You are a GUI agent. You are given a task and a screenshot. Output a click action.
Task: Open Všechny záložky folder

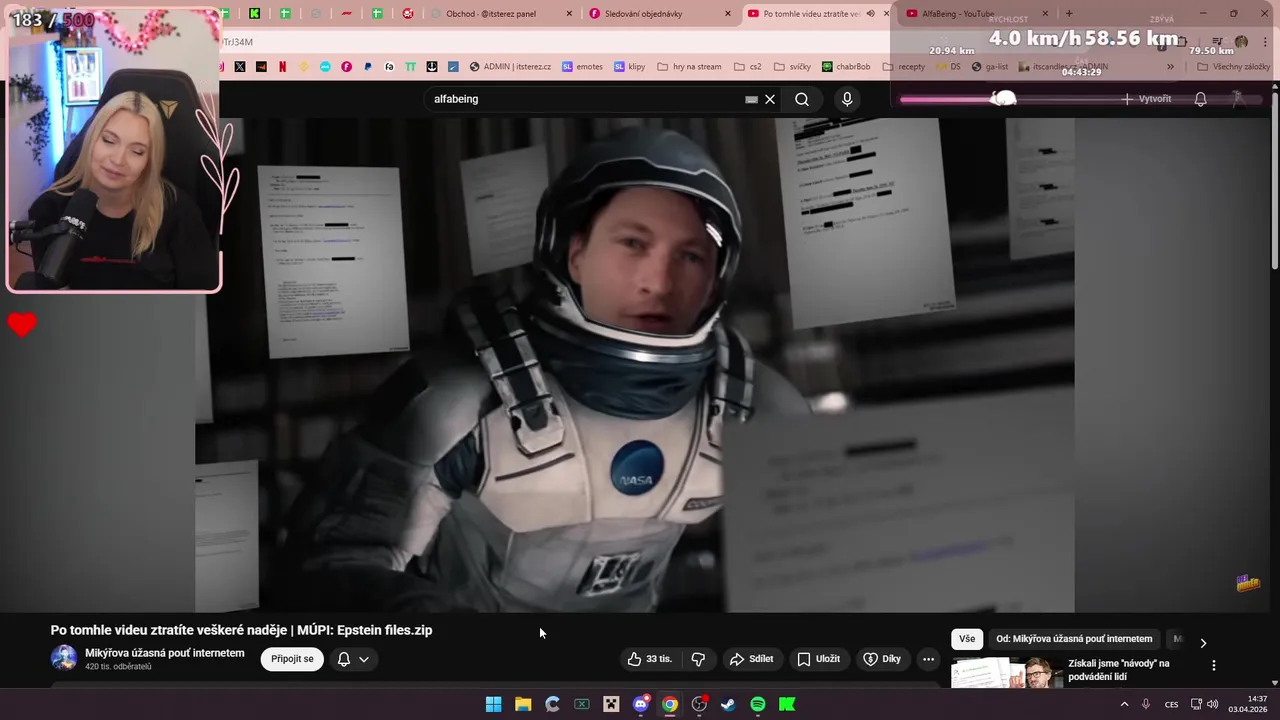(x=1233, y=67)
